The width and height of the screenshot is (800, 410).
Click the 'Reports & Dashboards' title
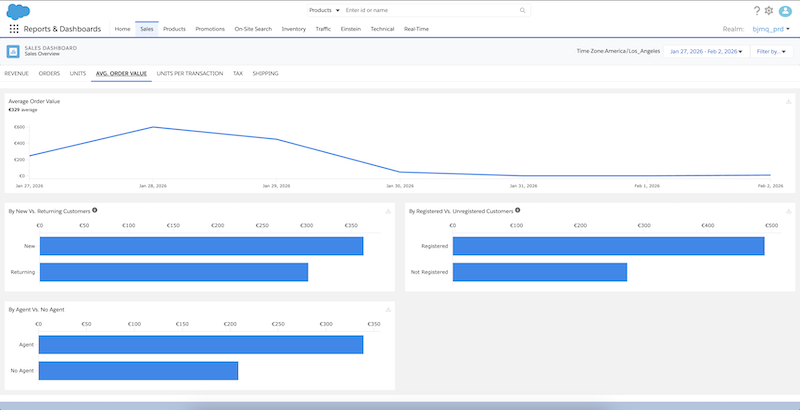[x=62, y=29]
